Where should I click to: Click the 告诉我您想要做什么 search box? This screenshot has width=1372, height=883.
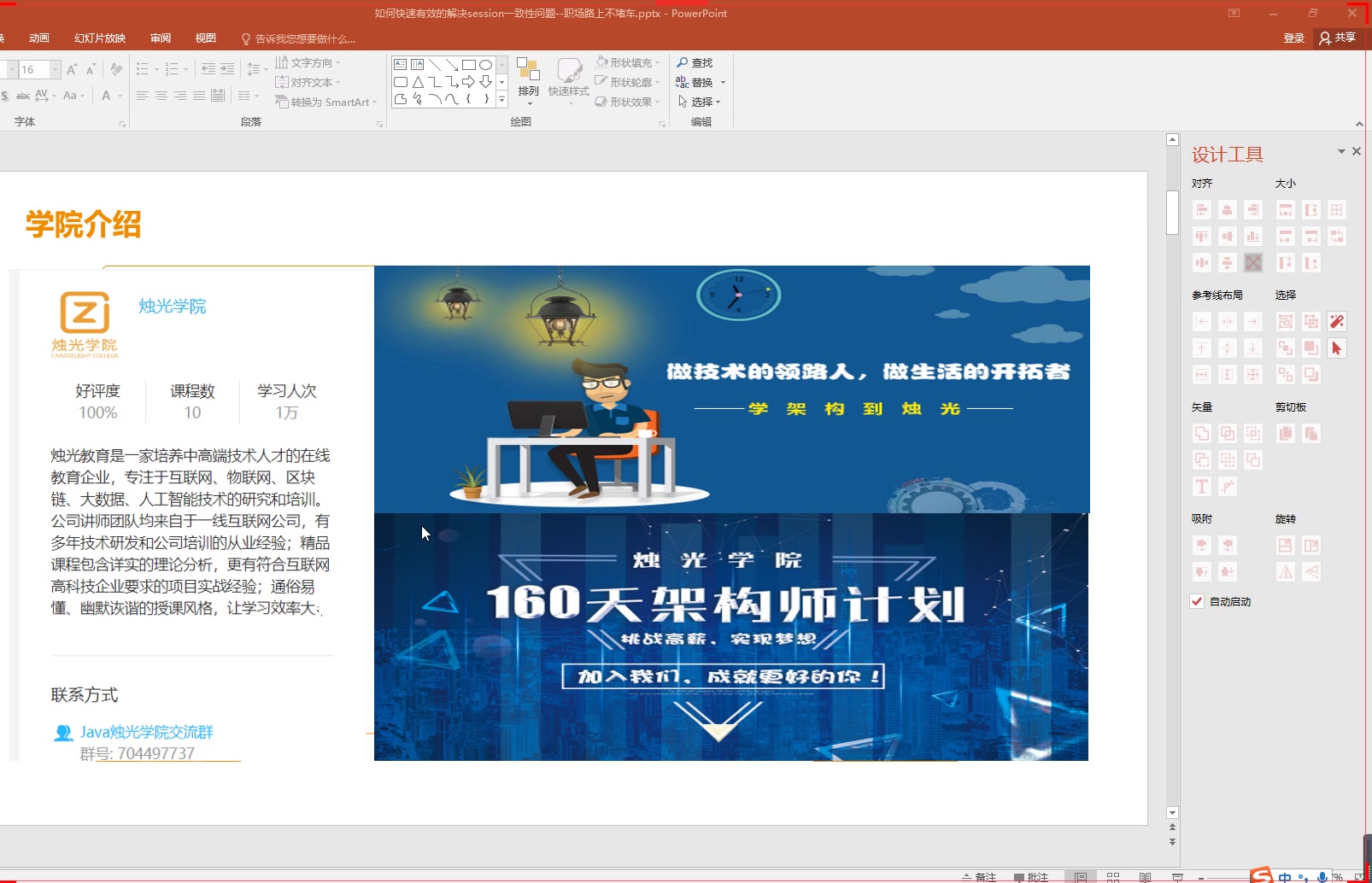coord(298,38)
